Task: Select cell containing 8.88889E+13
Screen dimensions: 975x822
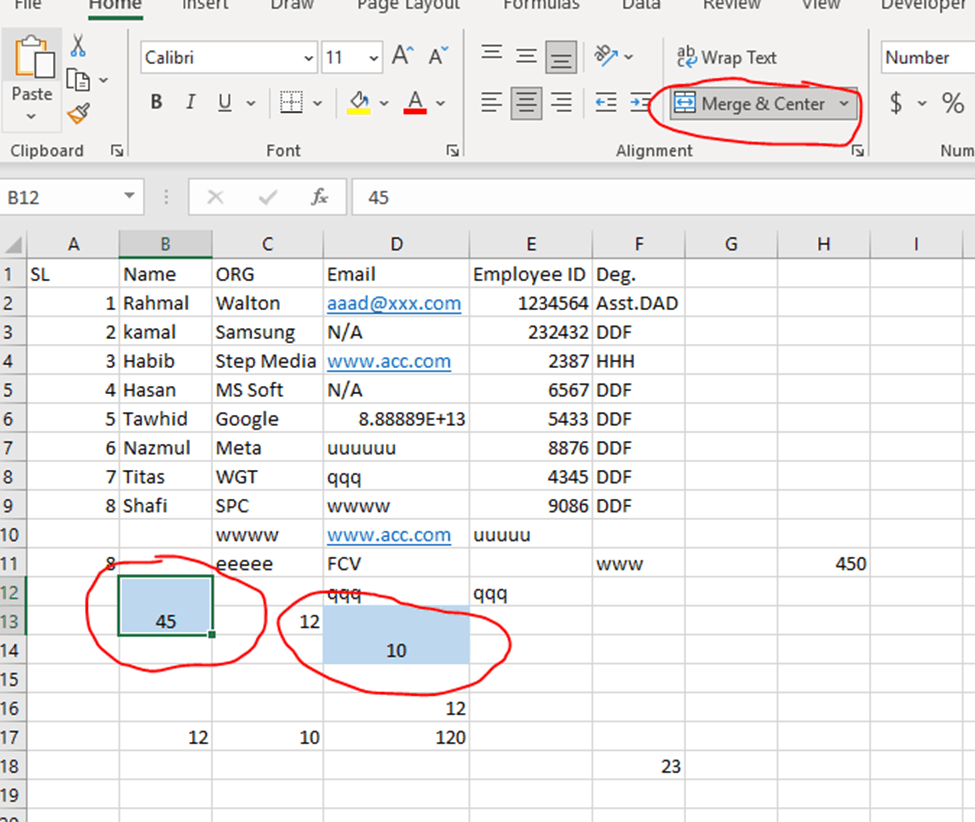Action: [396, 419]
